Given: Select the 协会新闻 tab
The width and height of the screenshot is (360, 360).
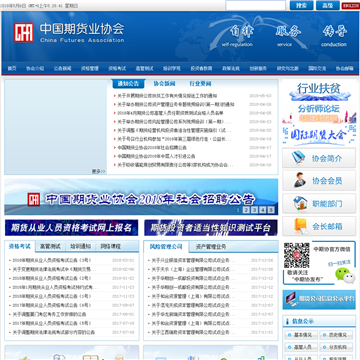Looking at the screenshot, I should [164, 84].
